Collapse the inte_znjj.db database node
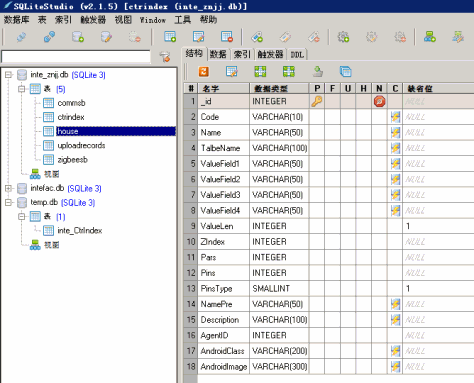 [x=8, y=75]
